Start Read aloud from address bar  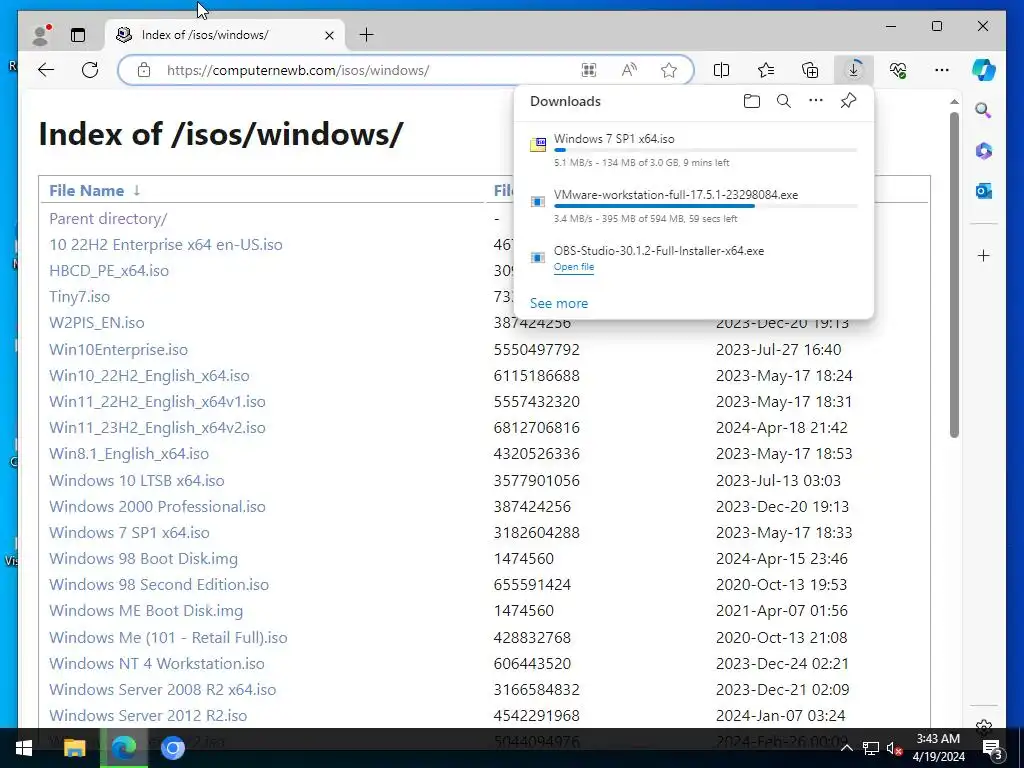[x=629, y=70]
